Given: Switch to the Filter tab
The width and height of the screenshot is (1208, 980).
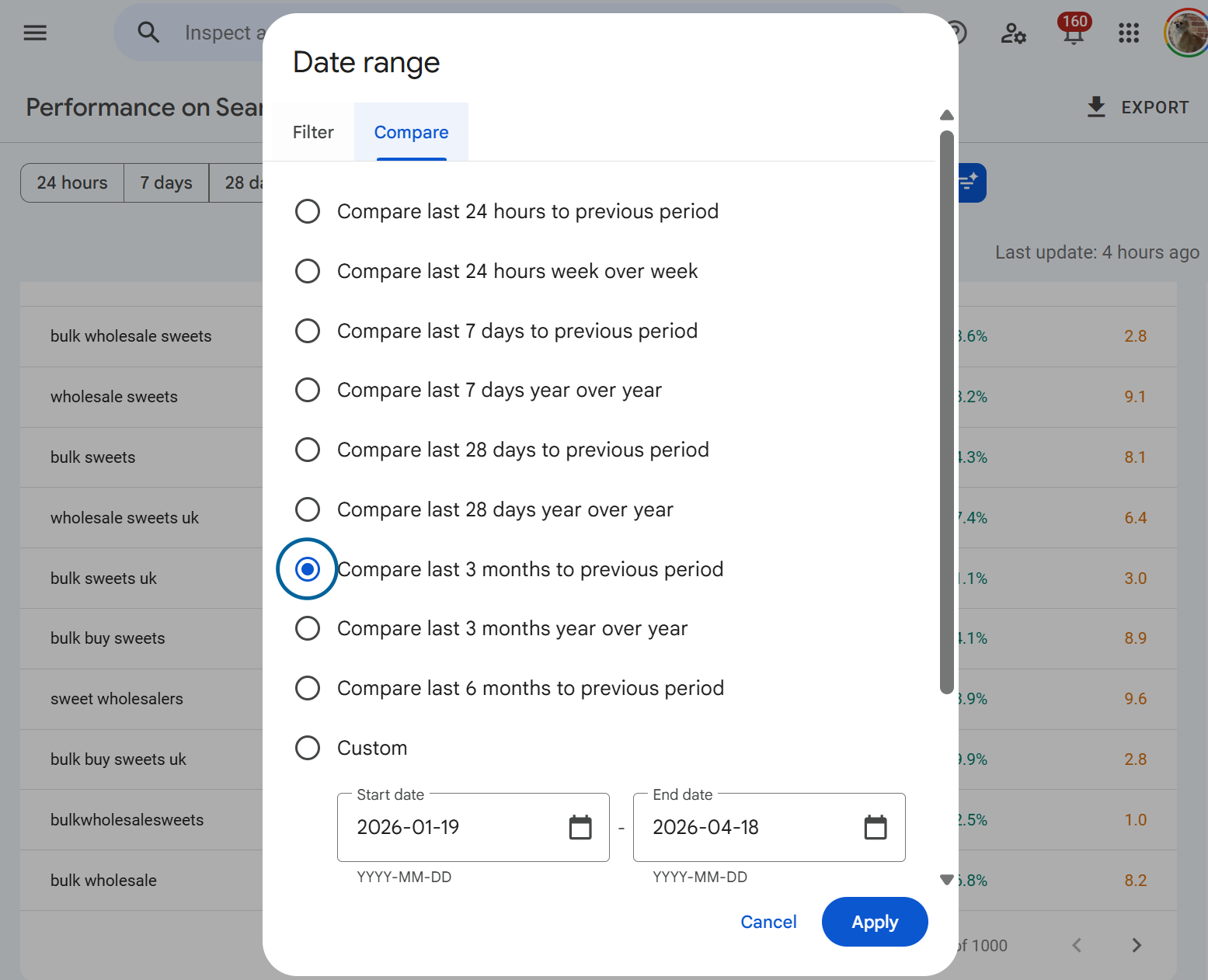Looking at the screenshot, I should coord(313,132).
